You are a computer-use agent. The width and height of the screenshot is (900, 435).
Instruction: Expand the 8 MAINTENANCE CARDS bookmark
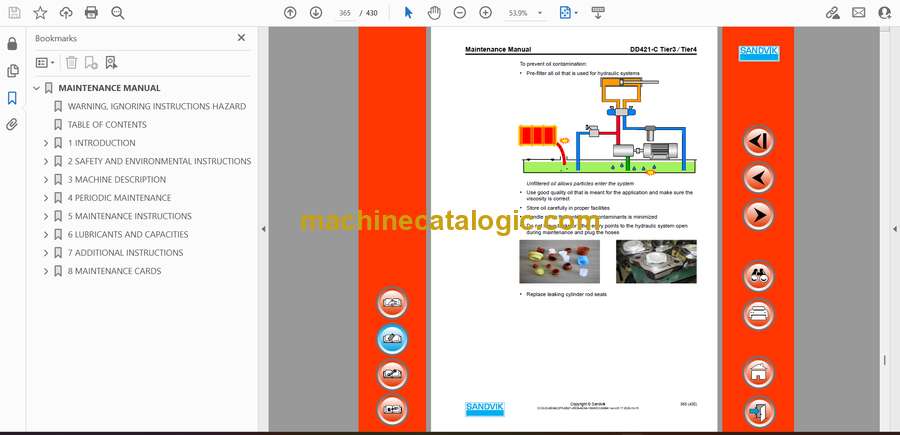point(46,271)
